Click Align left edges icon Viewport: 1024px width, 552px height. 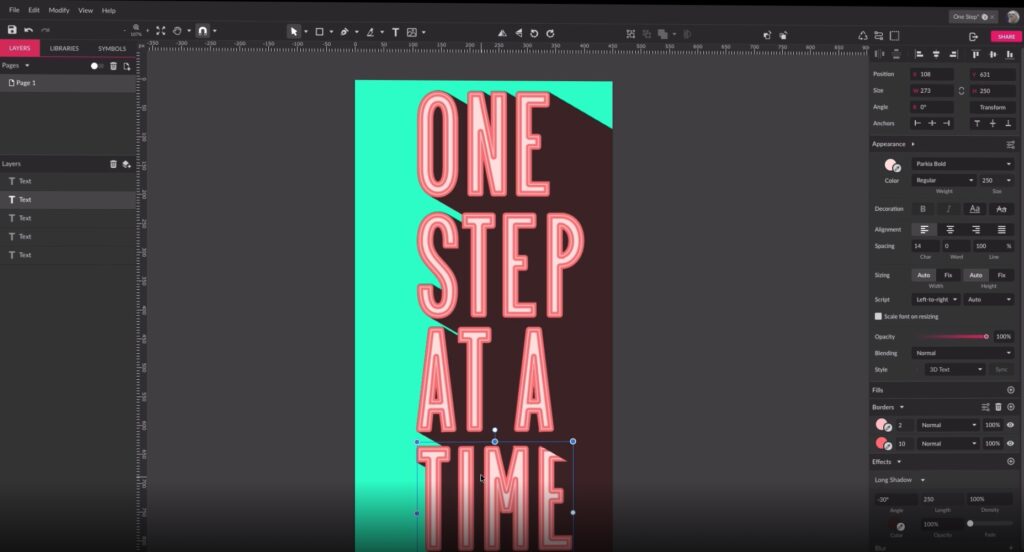coord(919,54)
